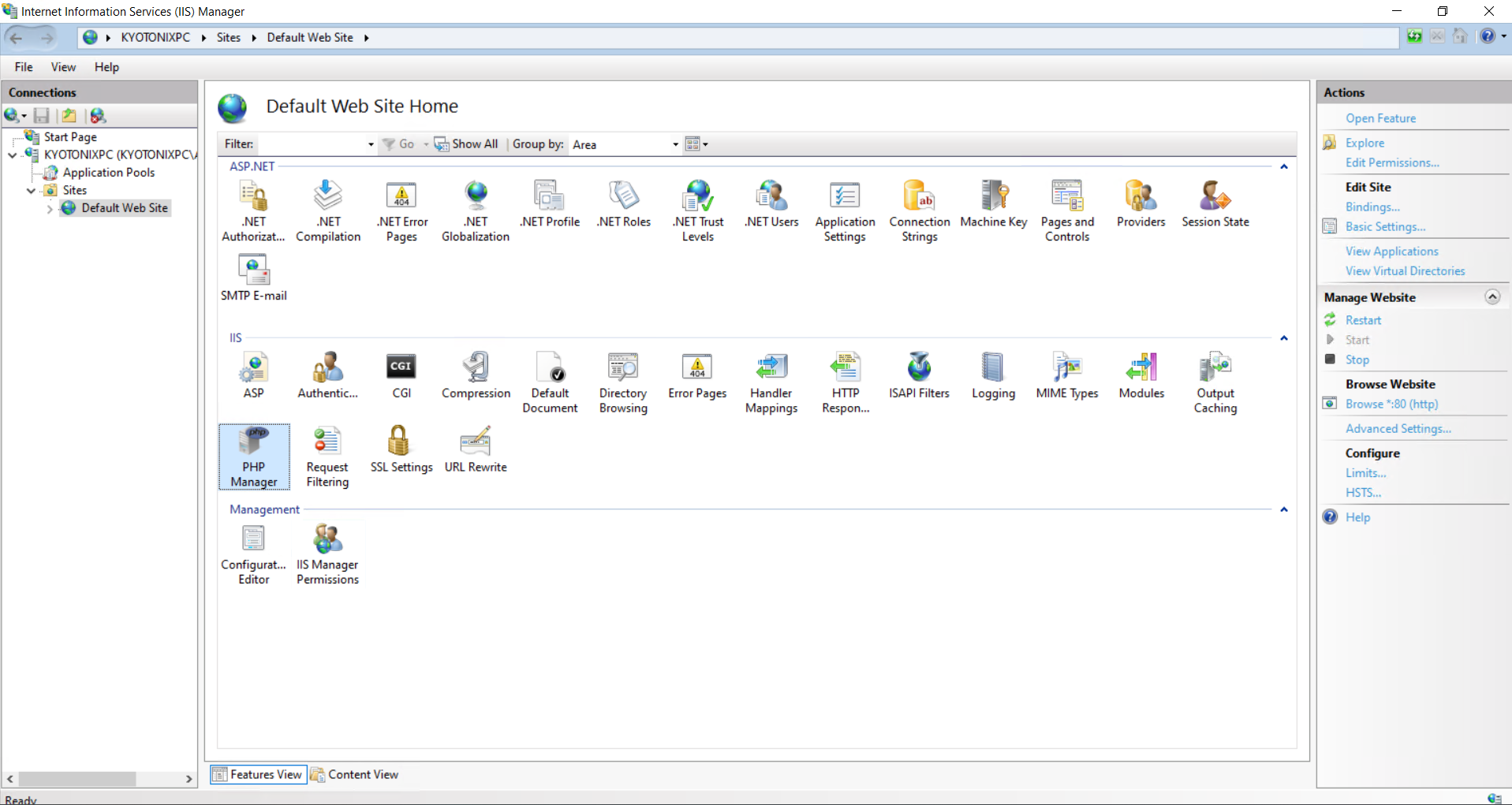Open CGI feature
Viewport: 1512px width, 805px height.
coord(402,375)
